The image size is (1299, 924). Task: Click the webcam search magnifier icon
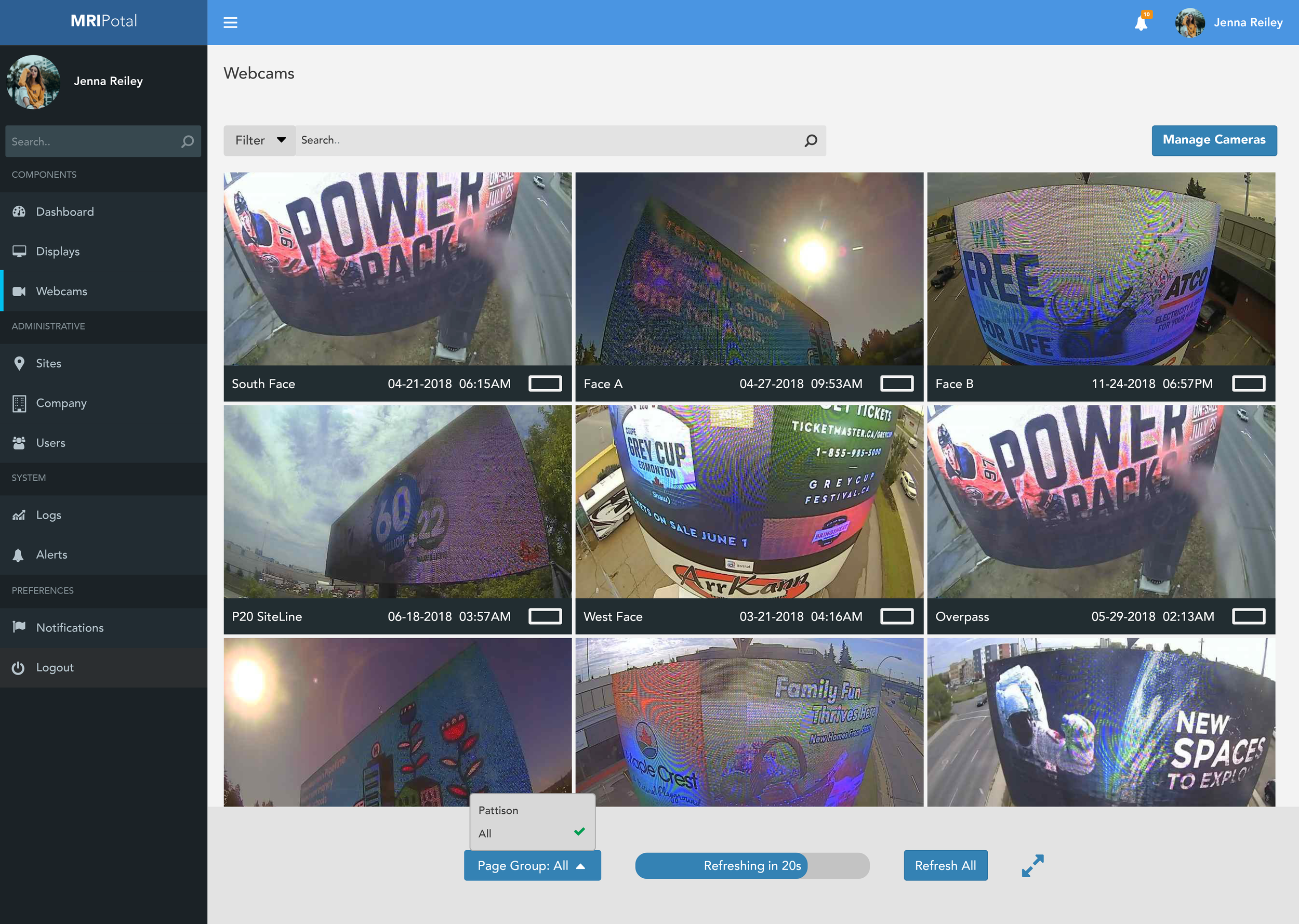tap(811, 140)
